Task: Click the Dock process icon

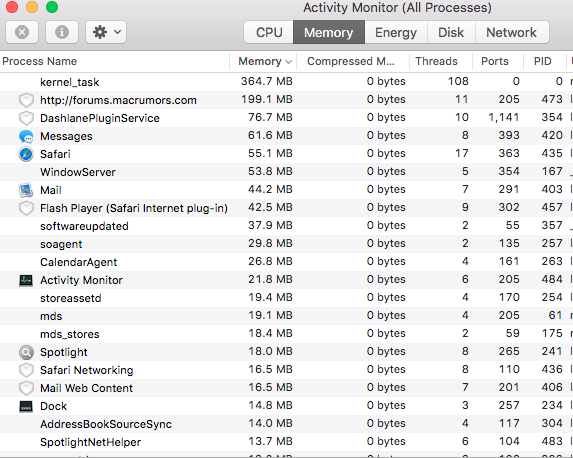Action: 26,406
